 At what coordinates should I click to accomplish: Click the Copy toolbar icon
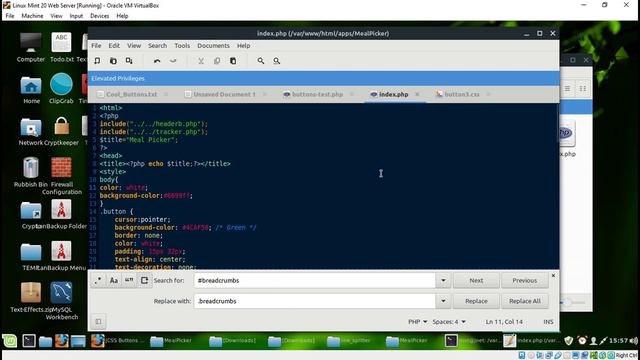217,61
